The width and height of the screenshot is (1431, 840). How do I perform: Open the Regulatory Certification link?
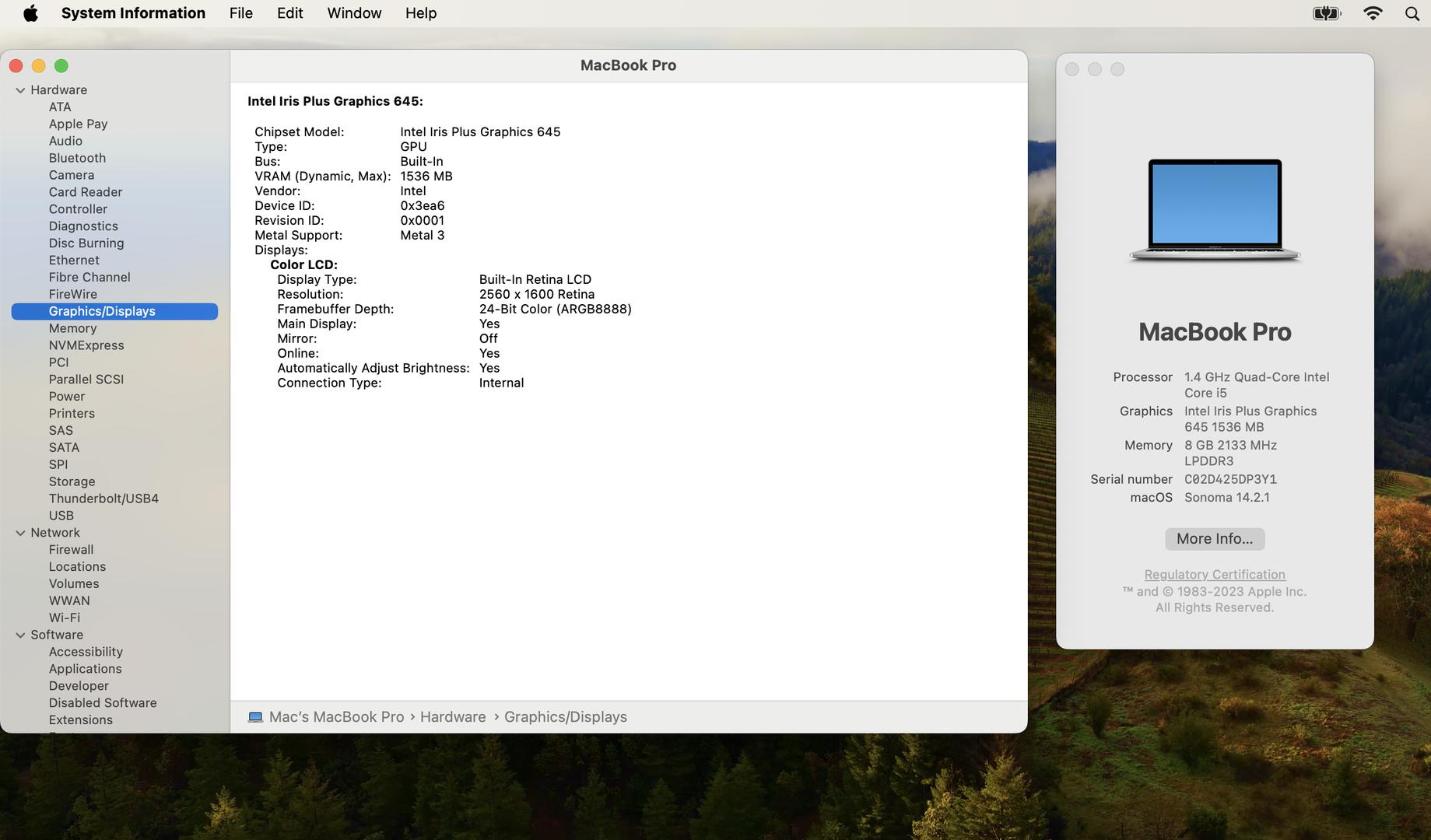click(1214, 575)
